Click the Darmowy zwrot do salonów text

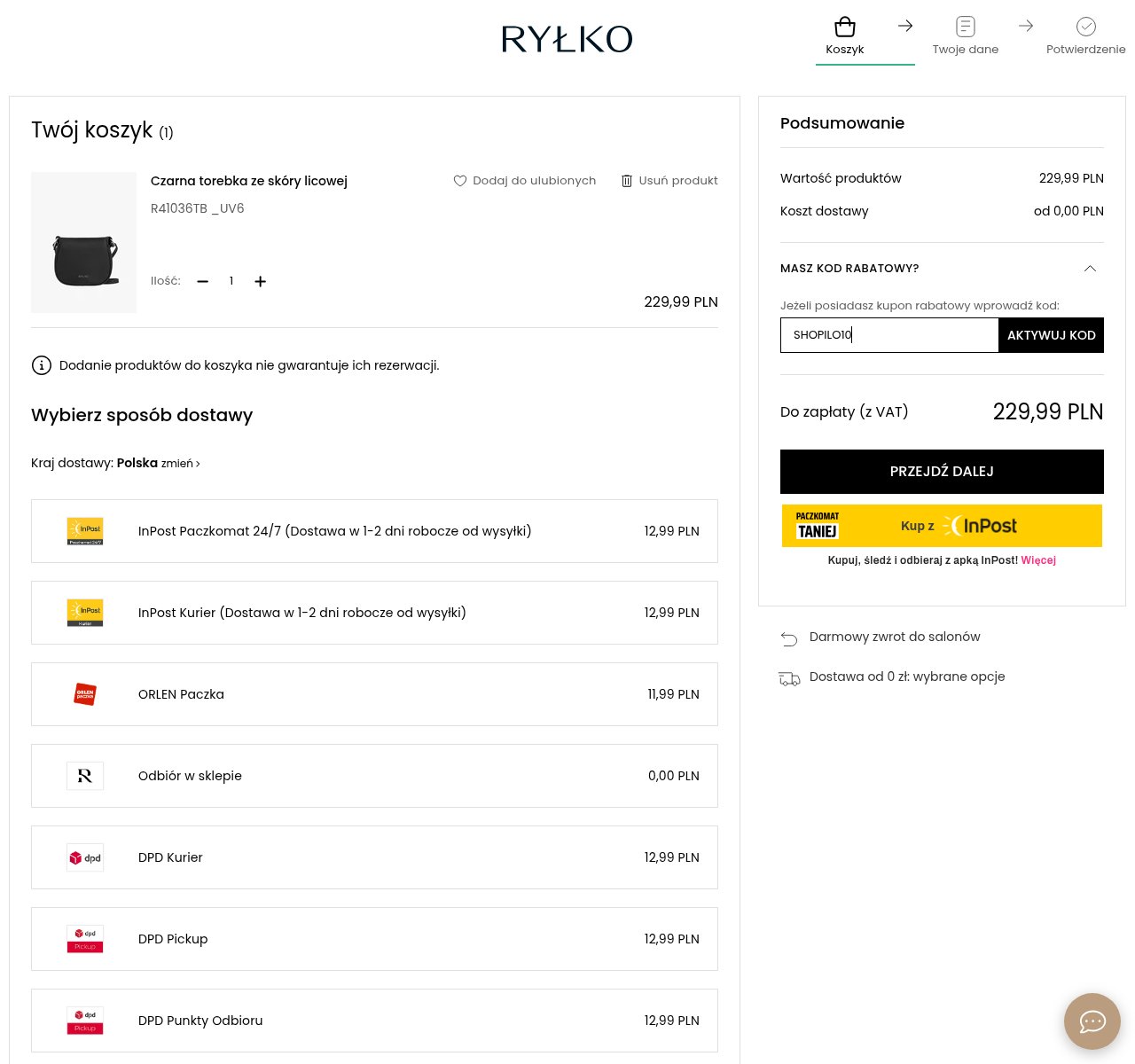point(895,637)
